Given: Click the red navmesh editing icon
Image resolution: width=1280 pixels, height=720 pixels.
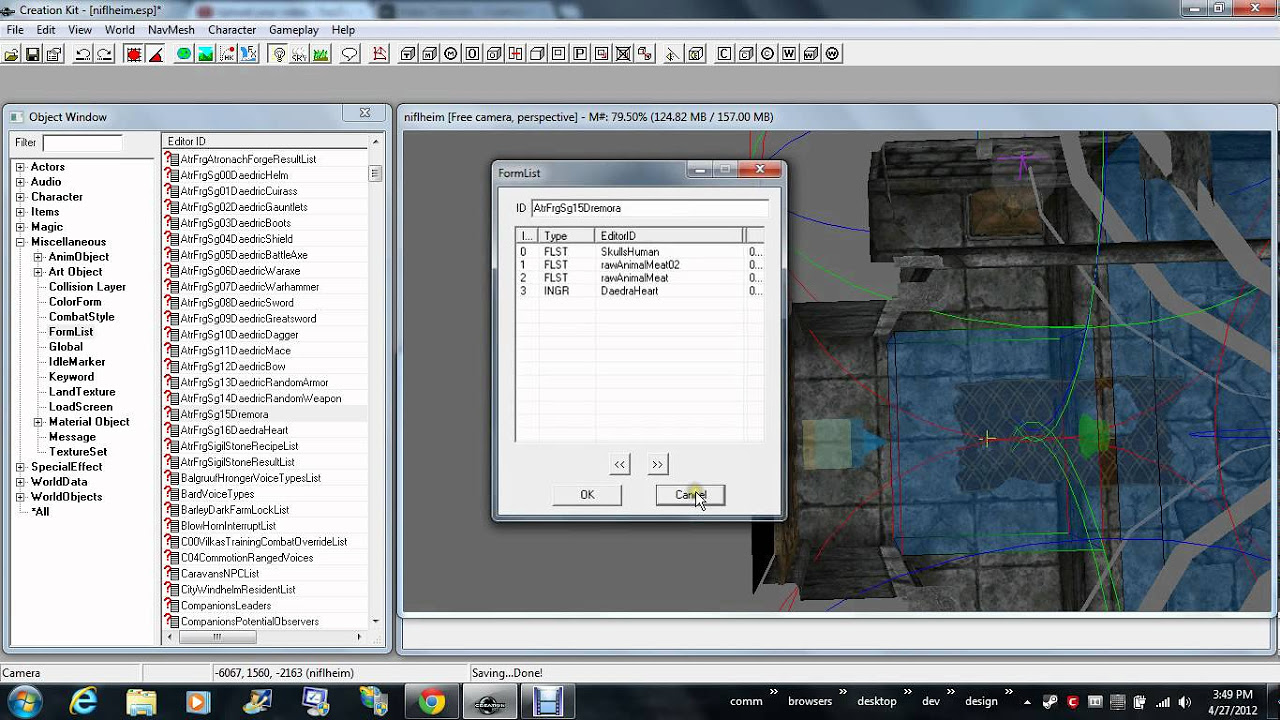Looking at the screenshot, I should 379,54.
